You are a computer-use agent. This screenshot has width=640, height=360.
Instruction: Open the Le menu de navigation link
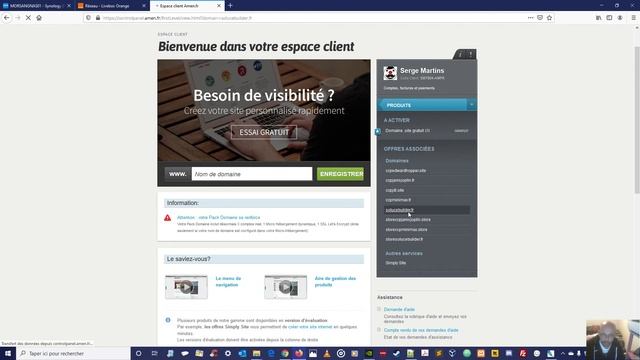pos(228,282)
